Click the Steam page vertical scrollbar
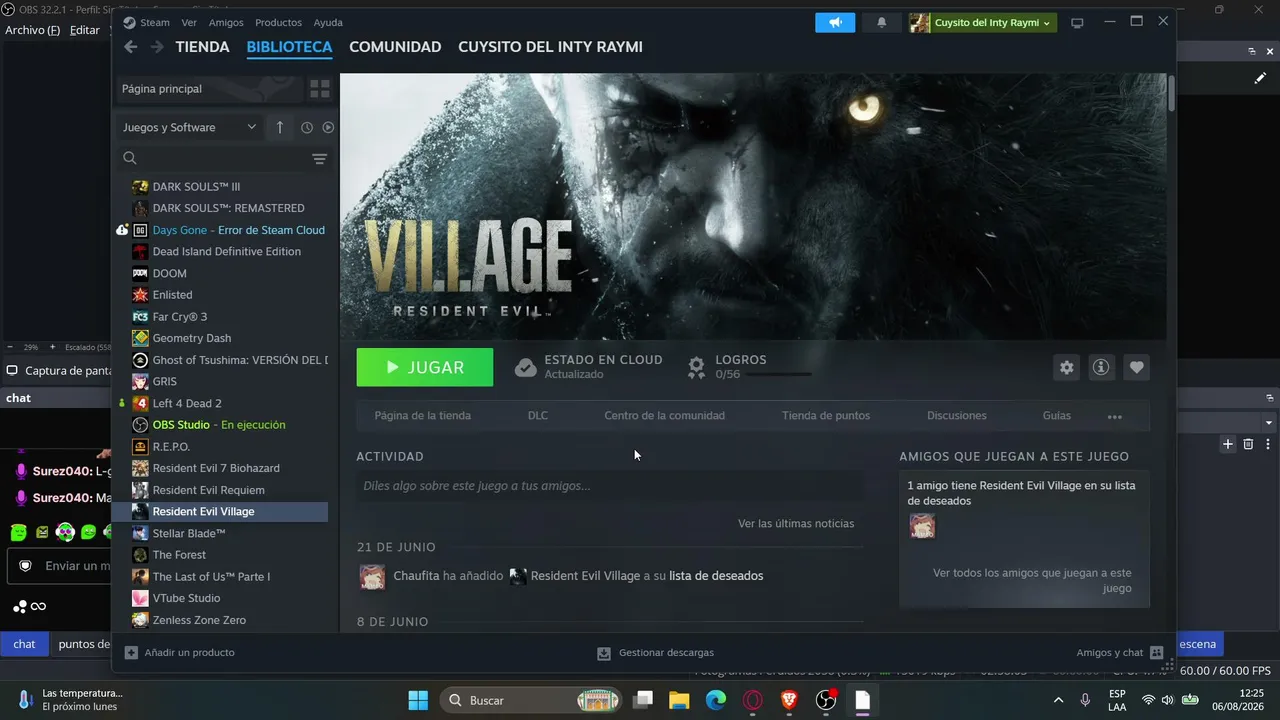 click(1171, 93)
